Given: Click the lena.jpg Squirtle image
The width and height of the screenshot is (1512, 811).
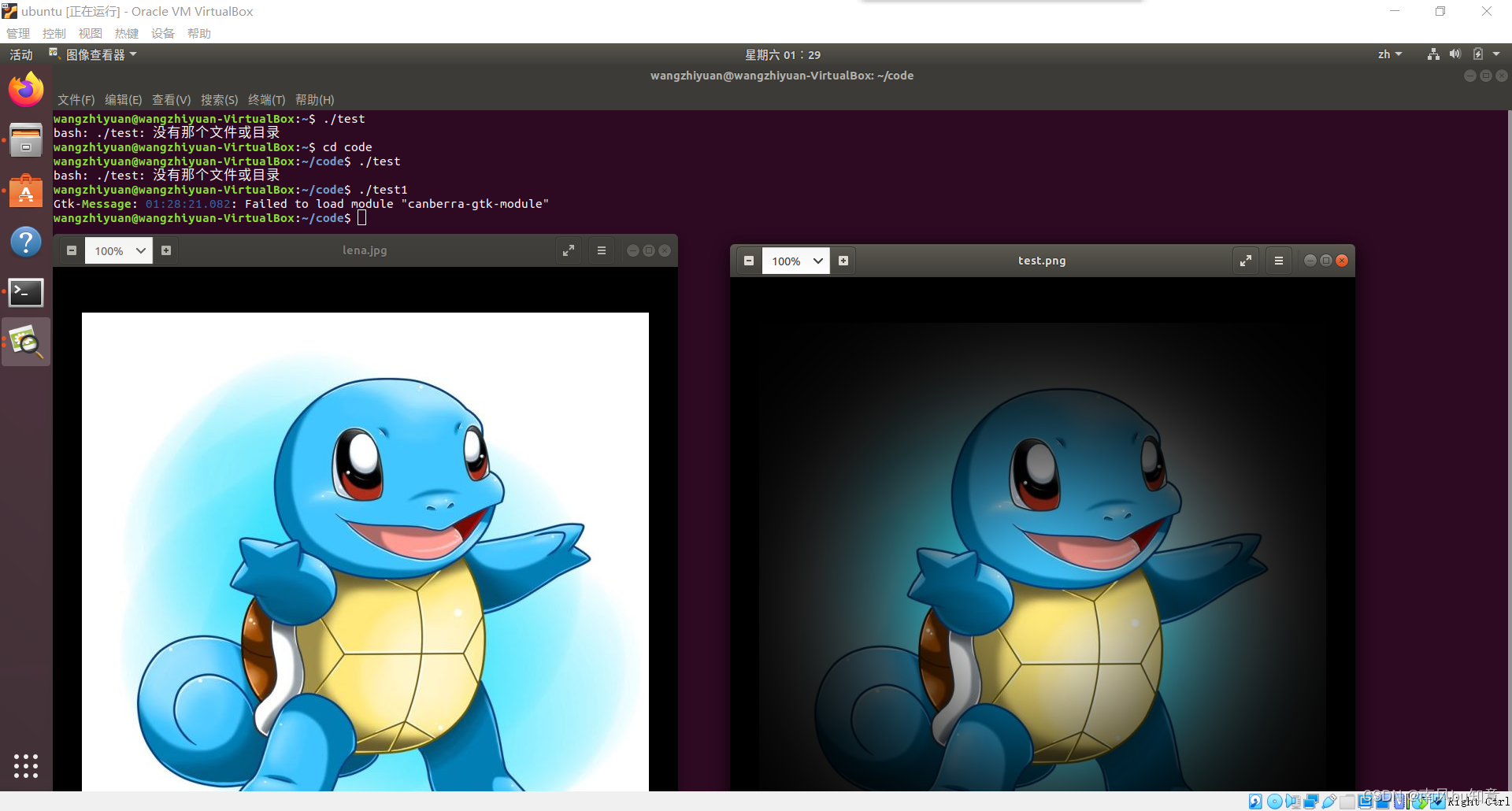Looking at the screenshot, I should click(365, 551).
